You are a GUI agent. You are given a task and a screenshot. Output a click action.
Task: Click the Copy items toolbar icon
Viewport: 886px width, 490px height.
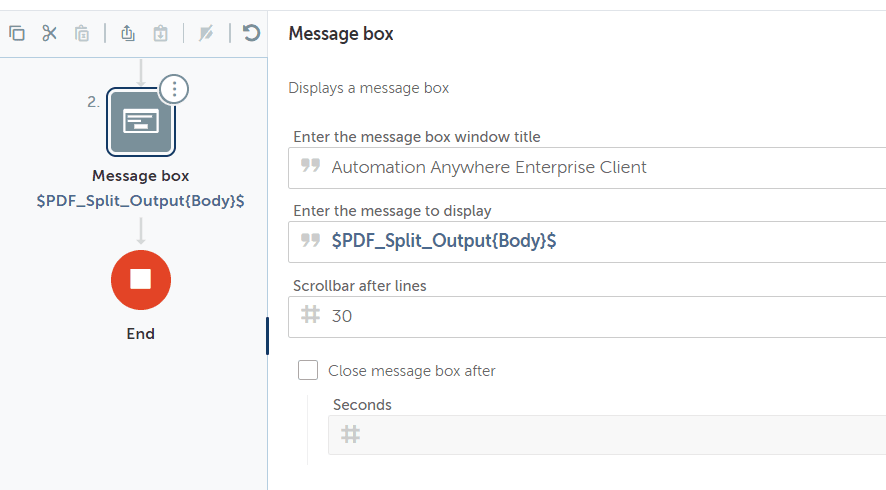click(x=17, y=33)
